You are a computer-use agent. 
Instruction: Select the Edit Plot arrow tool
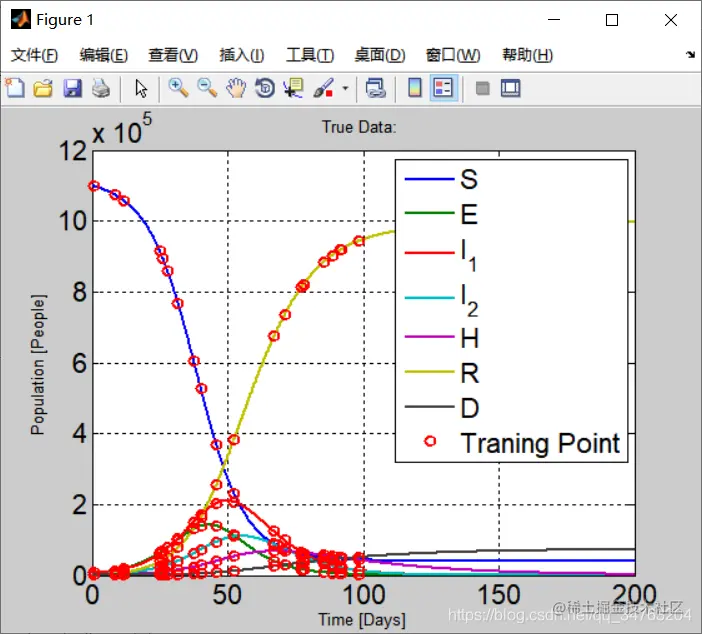click(141, 88)
